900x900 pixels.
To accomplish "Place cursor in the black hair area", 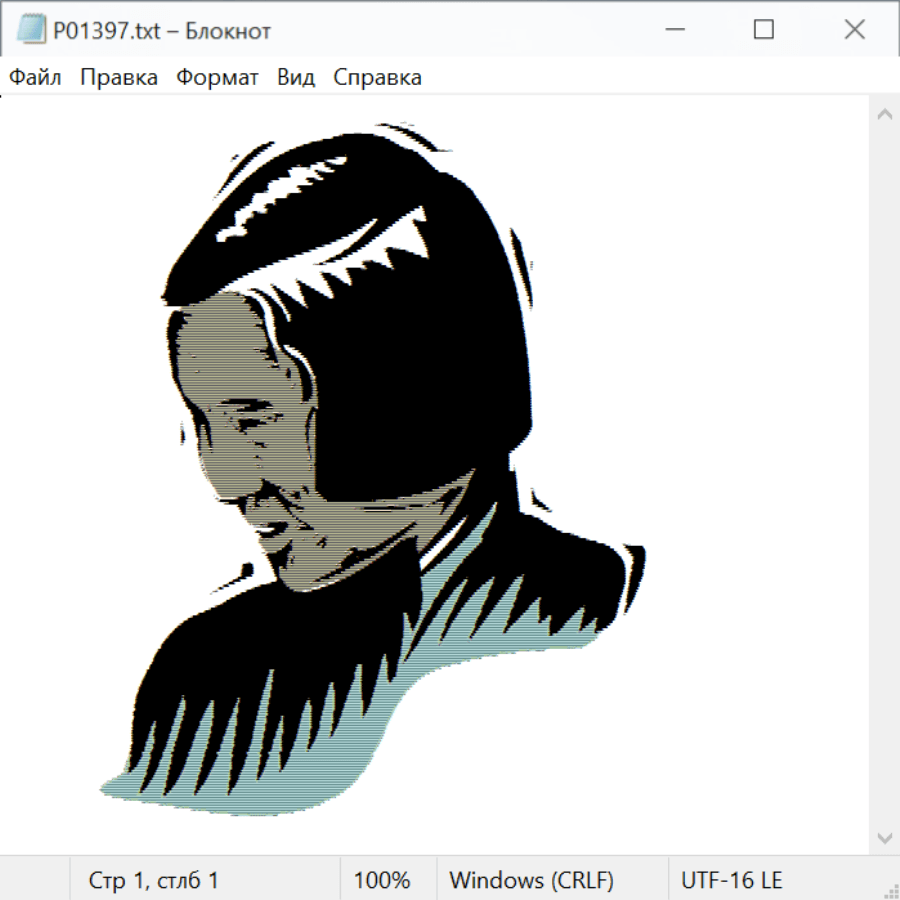I will click(x=420, y=380).
